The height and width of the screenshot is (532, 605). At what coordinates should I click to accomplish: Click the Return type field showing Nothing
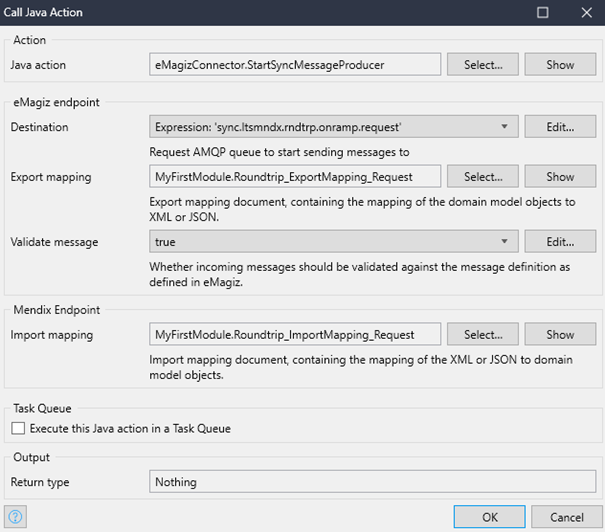372,481
